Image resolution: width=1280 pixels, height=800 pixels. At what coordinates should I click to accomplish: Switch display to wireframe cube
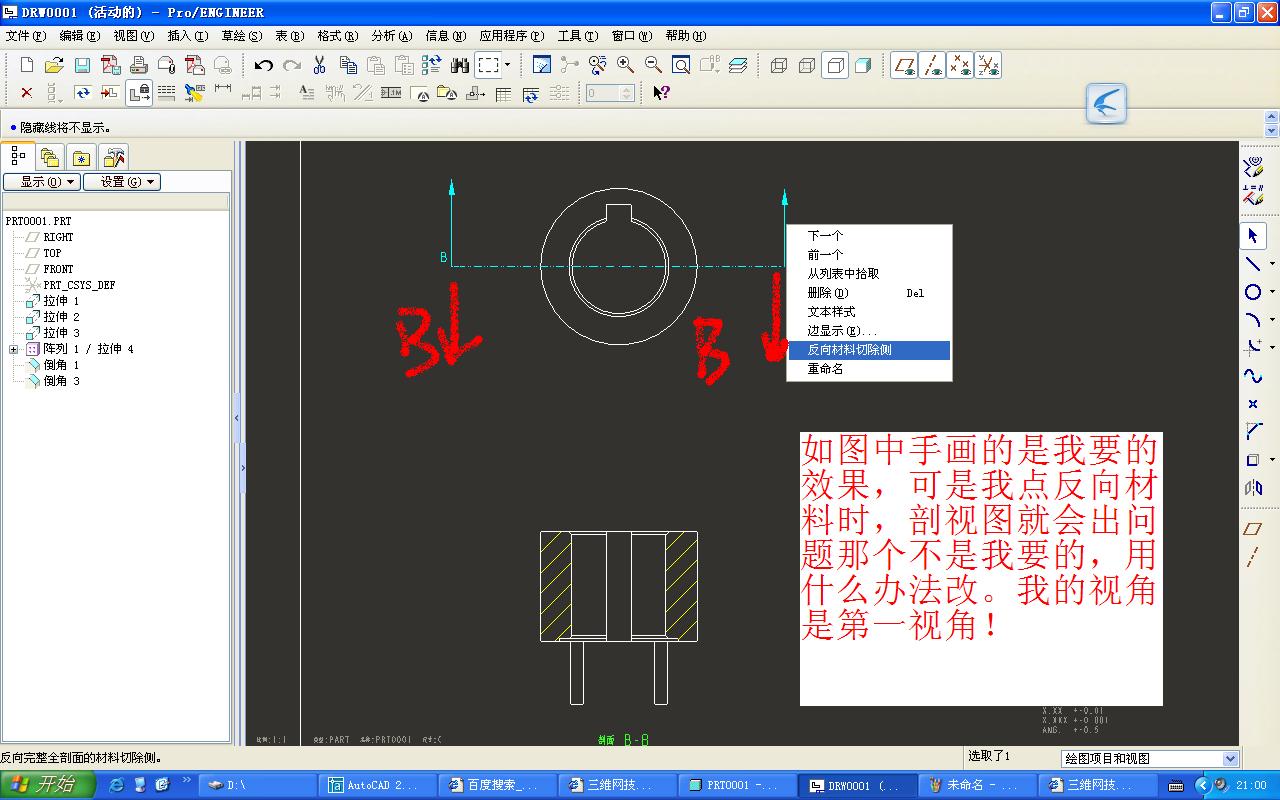tap(779, 66)
